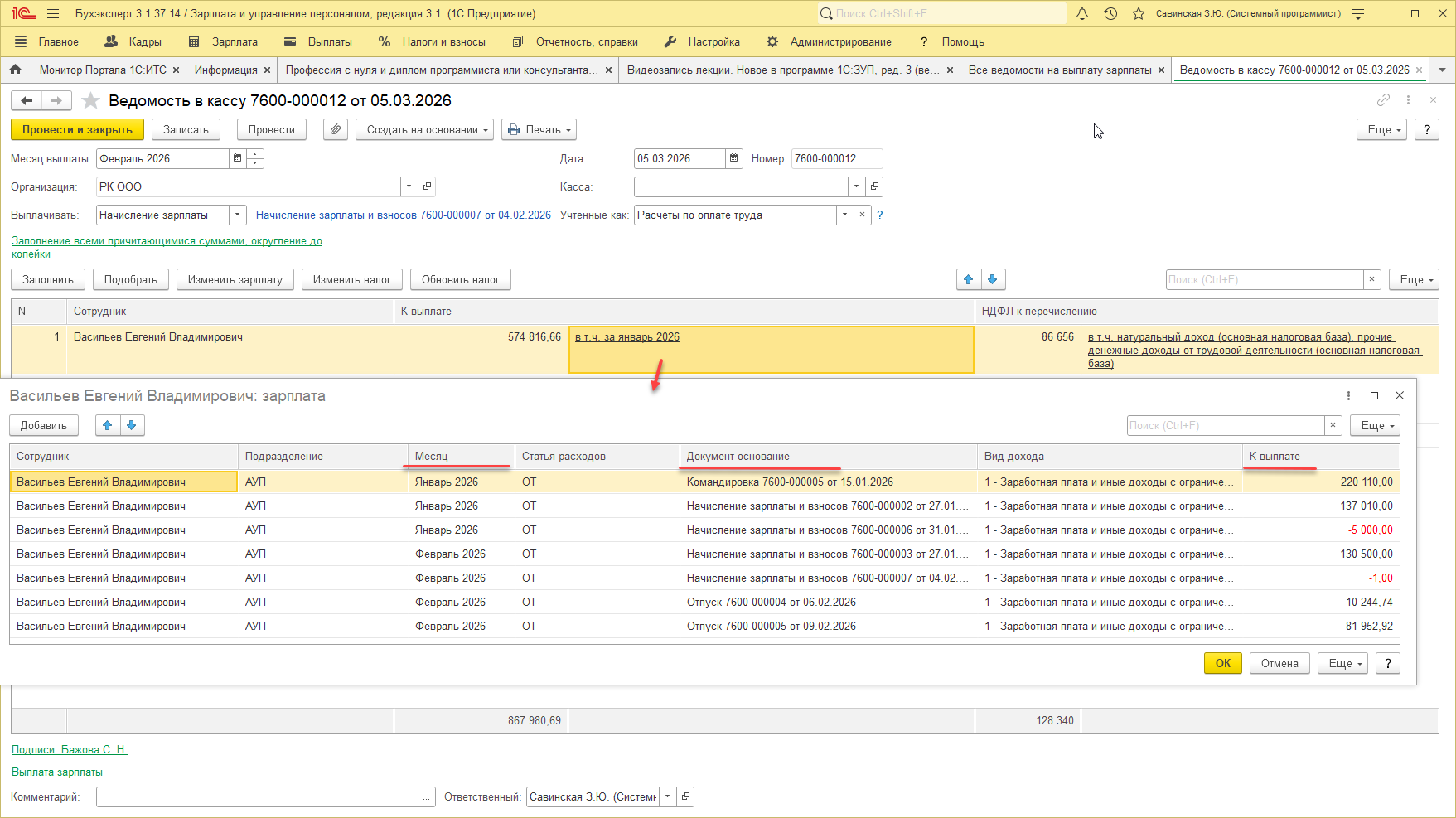Open calendar picker for Дата field
This screenshot has width=1456, height=818.
pos(733,158)
